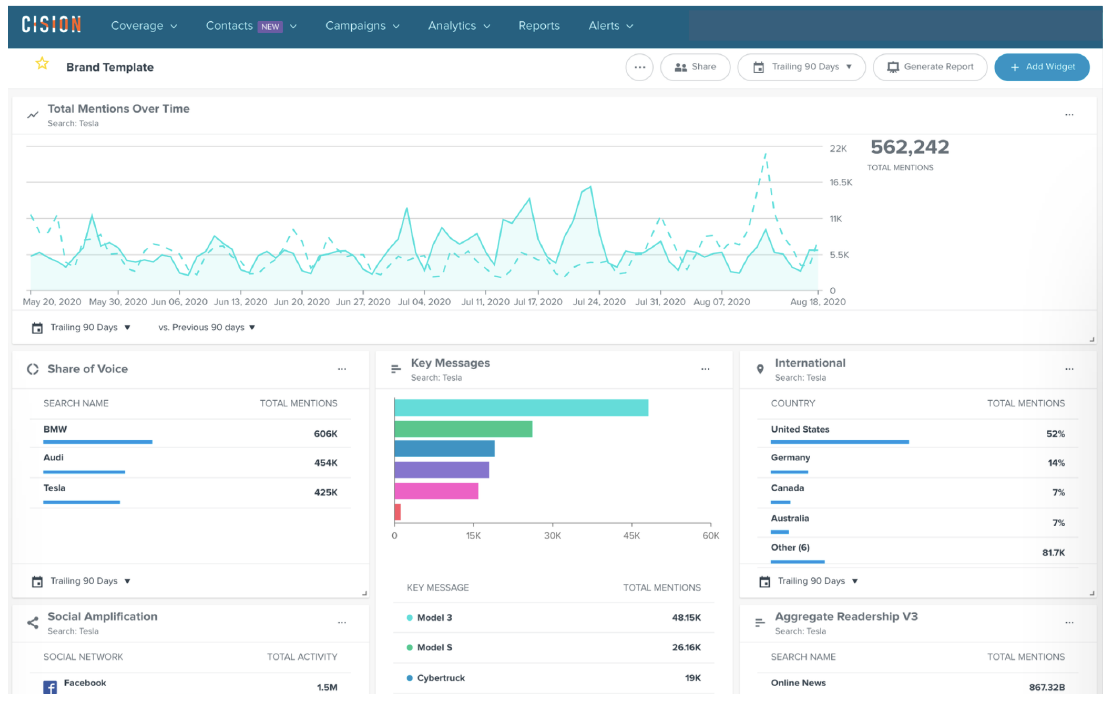1109x701 pixels.
Task: Click the teal Model 3 bar in chart
Action: coord(521,408)
